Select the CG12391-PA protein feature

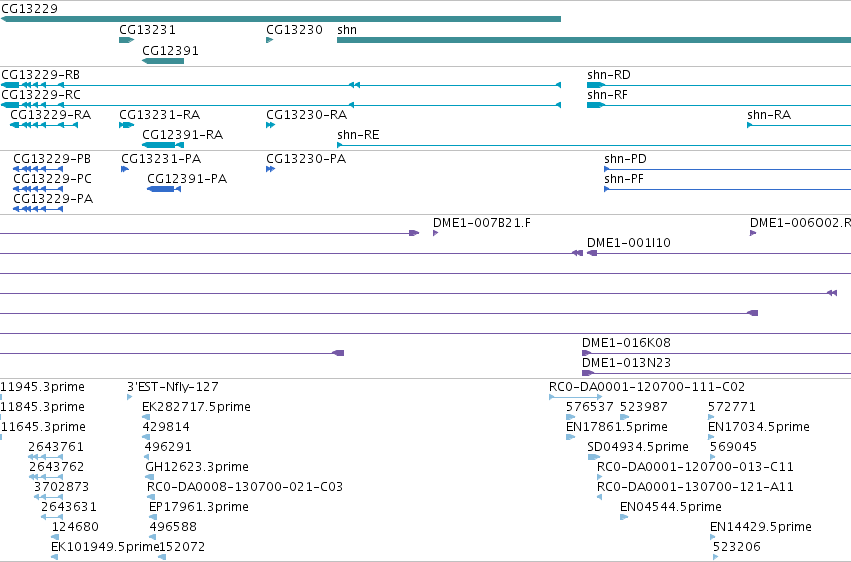(164, 189)
